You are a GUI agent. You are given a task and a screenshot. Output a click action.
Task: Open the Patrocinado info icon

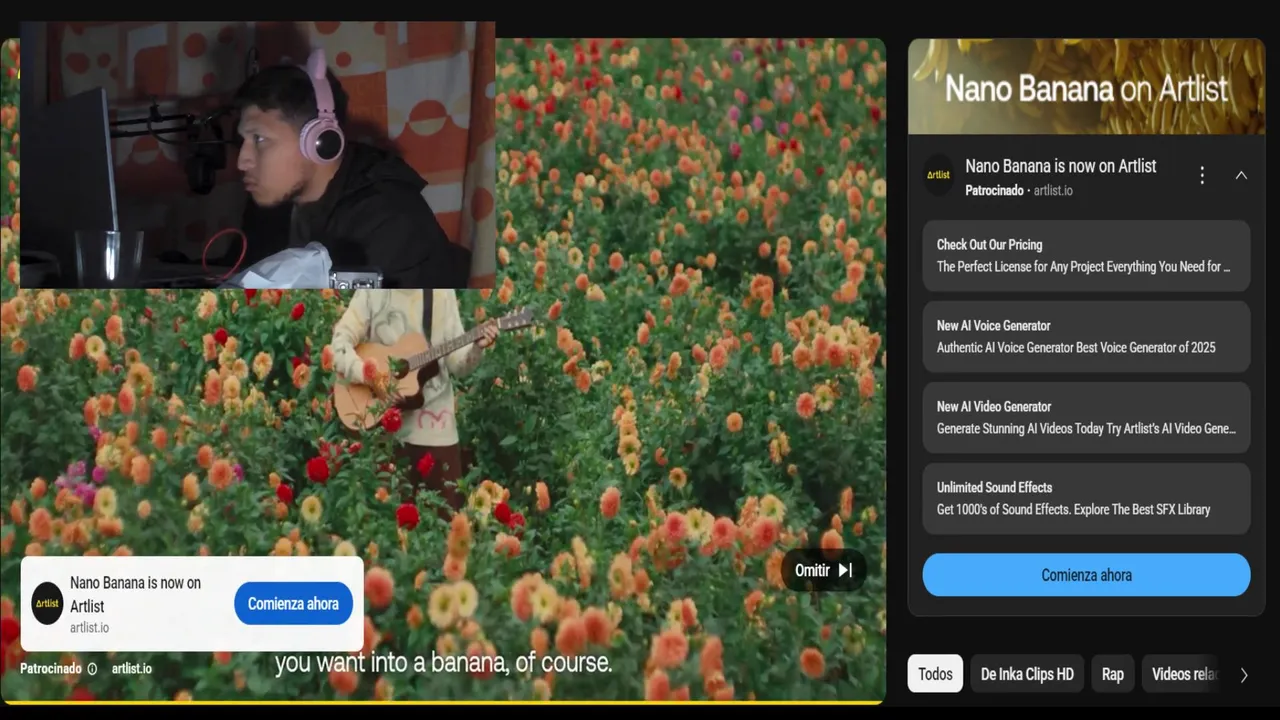92,669
